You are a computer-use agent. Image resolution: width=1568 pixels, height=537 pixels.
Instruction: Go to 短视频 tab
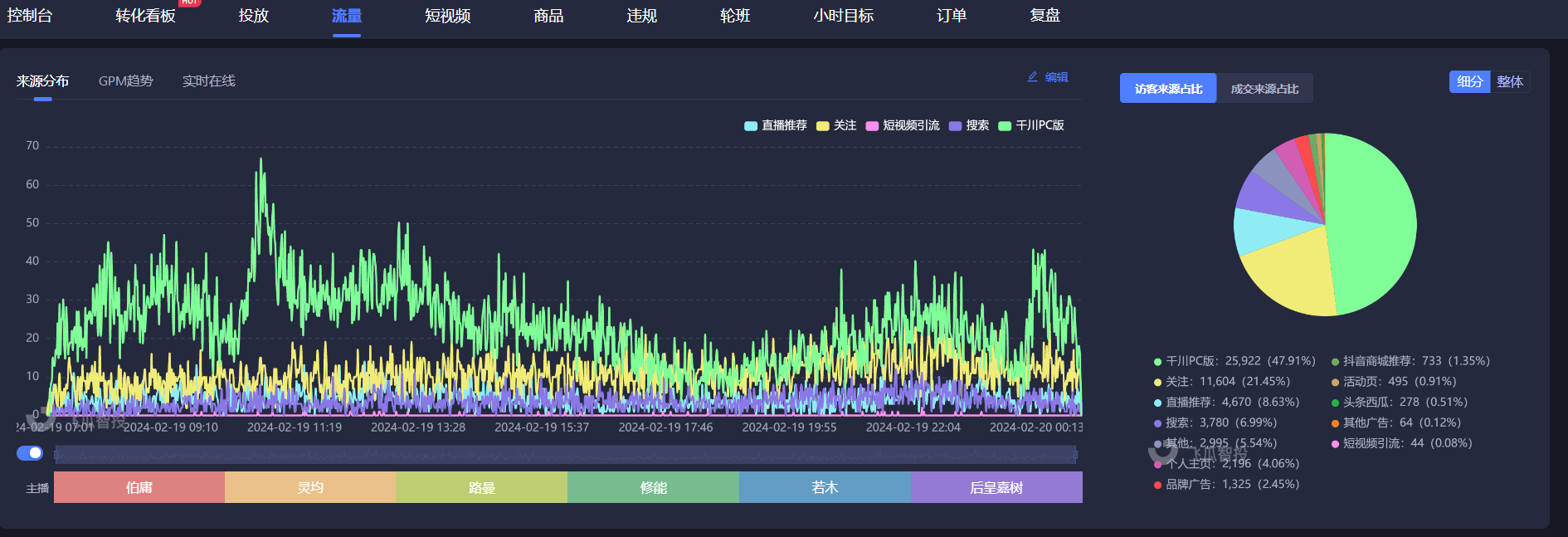point(447,16)
